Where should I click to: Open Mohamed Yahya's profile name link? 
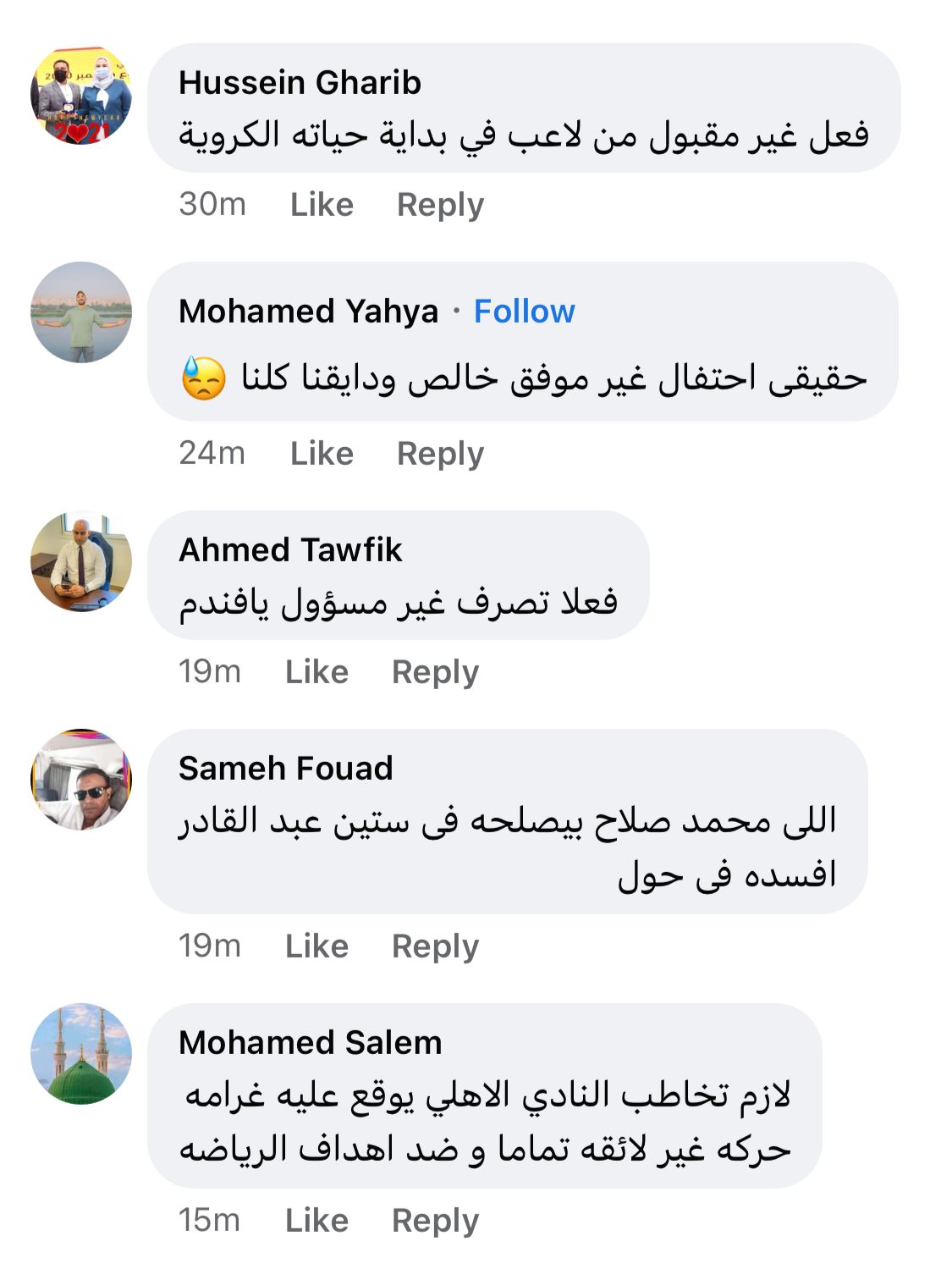309,312
